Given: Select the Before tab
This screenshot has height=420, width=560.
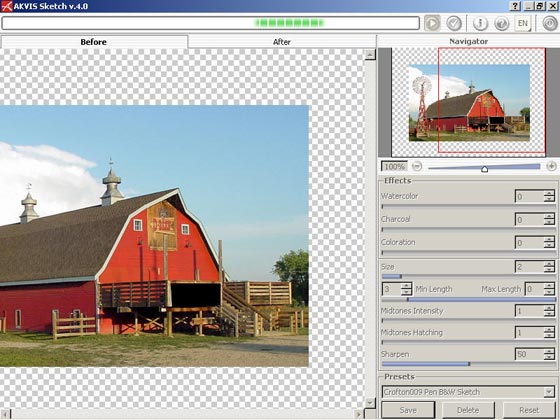Looking at the screenshot, I should [x=94, y=42].
